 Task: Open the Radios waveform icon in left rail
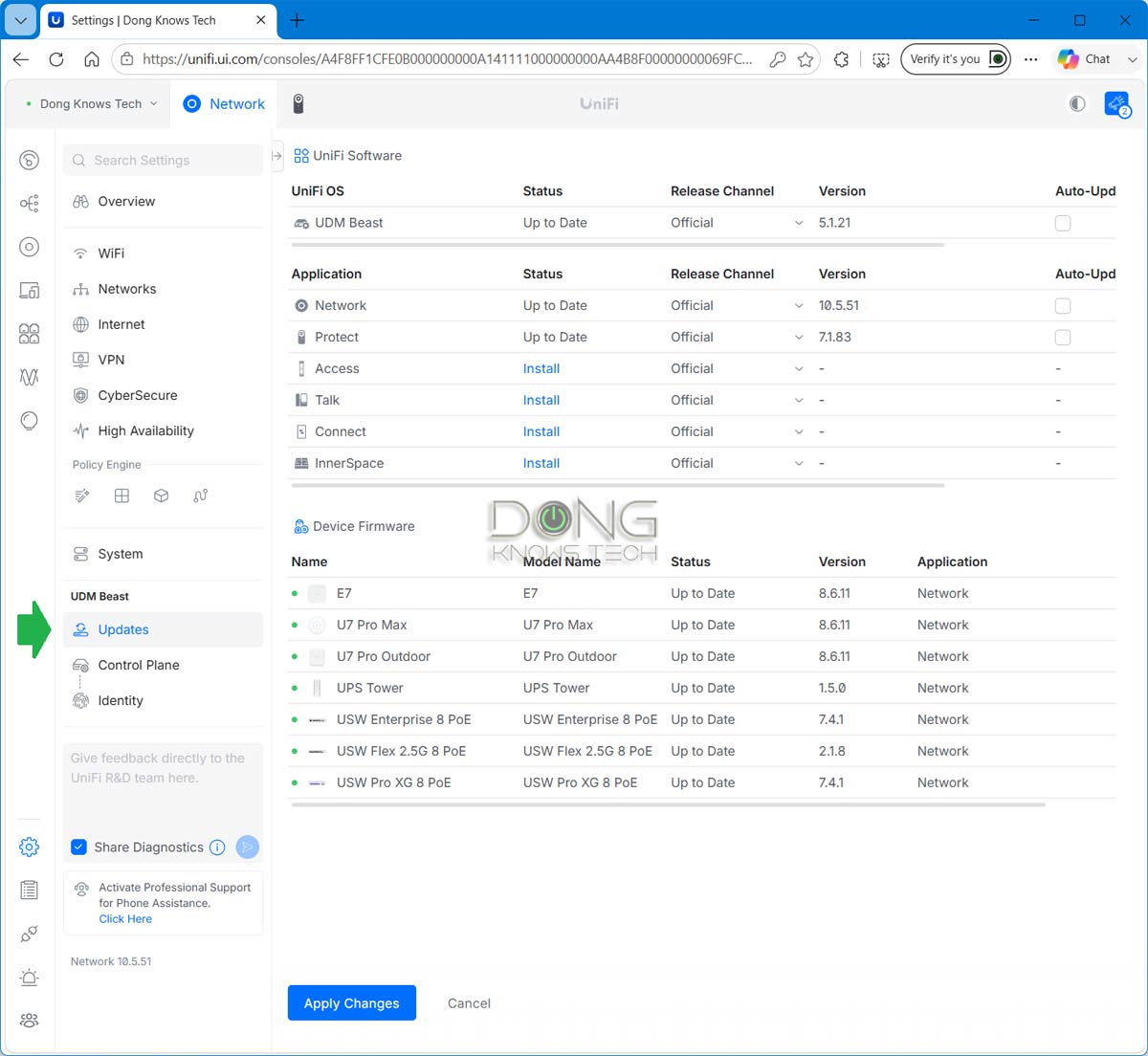(x=30, y=377)
